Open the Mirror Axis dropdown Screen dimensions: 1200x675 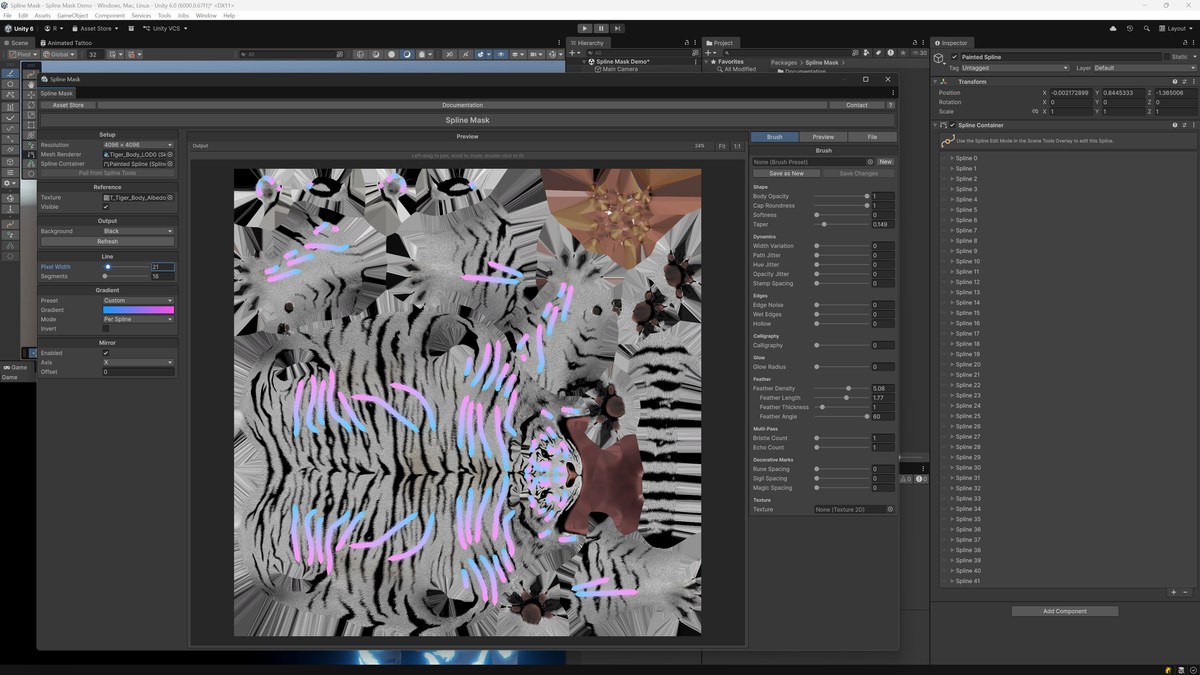pyautogui.click(x=138, y=362)
